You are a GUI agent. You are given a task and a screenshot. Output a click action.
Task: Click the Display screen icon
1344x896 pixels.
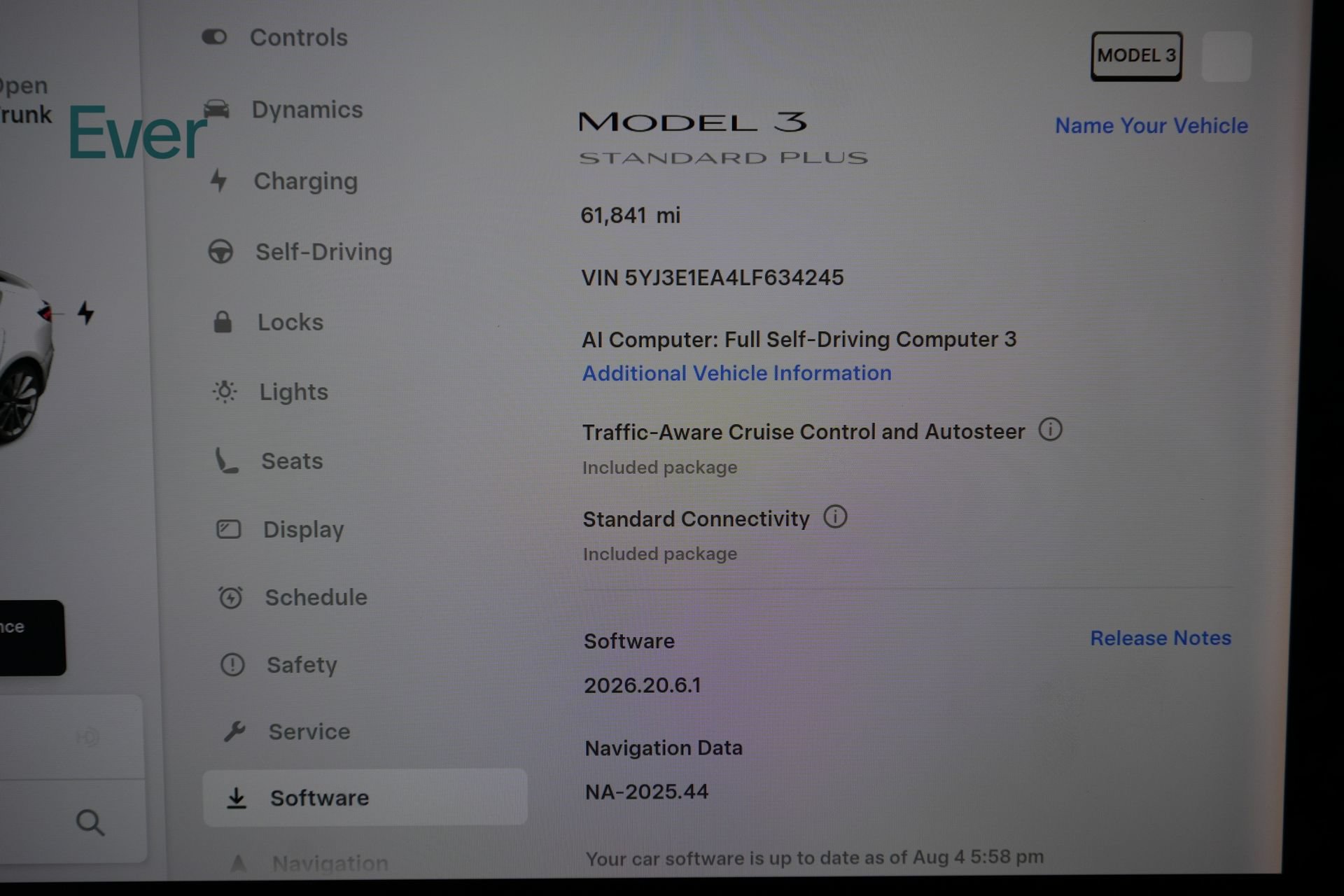(x=228, y=529)
